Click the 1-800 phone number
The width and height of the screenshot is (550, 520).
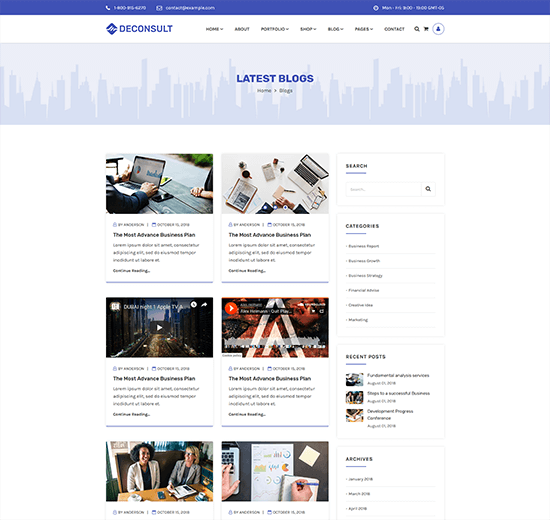(x=130, y=8)
